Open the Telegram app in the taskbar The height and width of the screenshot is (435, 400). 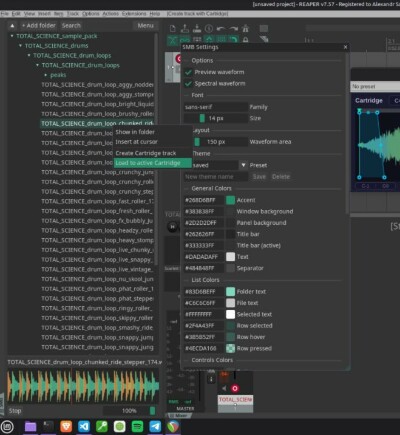[155, 426]
